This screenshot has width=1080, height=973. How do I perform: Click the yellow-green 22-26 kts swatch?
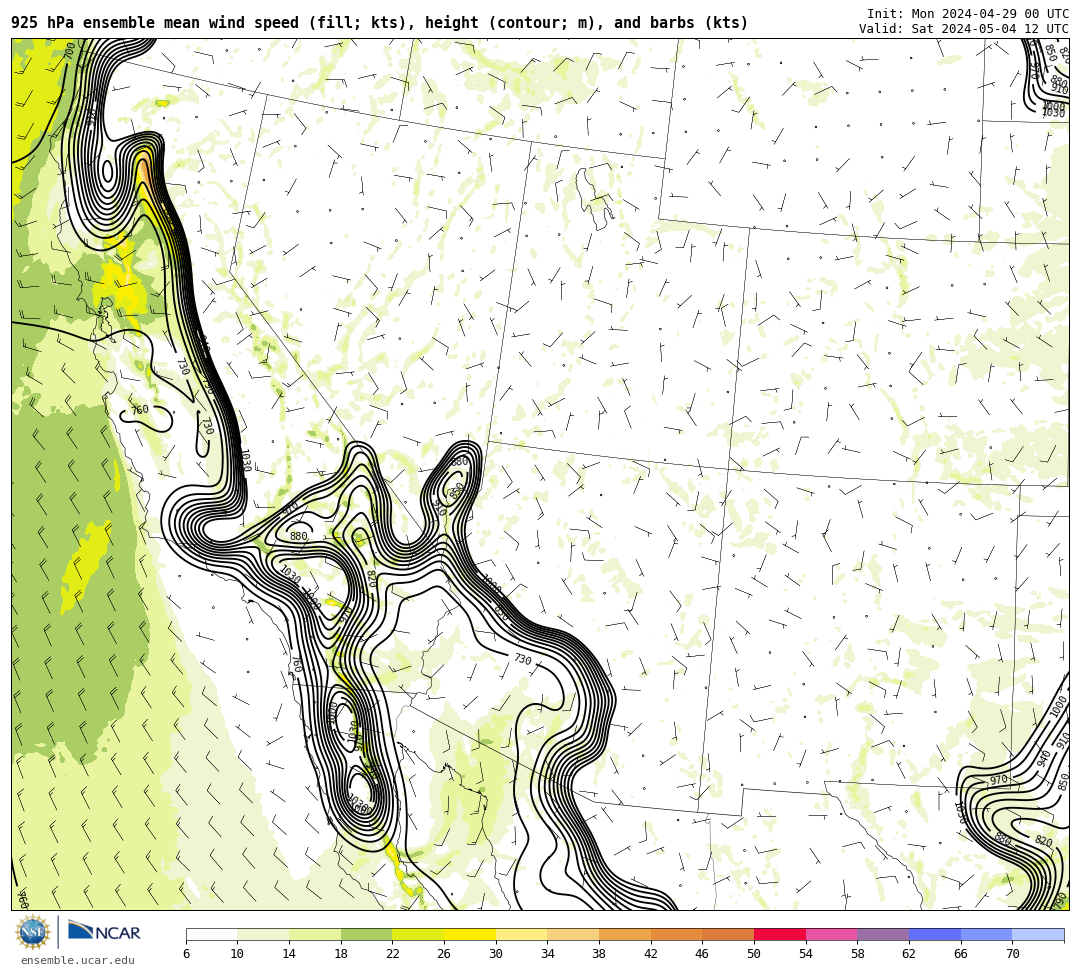(x=418, y=934)
